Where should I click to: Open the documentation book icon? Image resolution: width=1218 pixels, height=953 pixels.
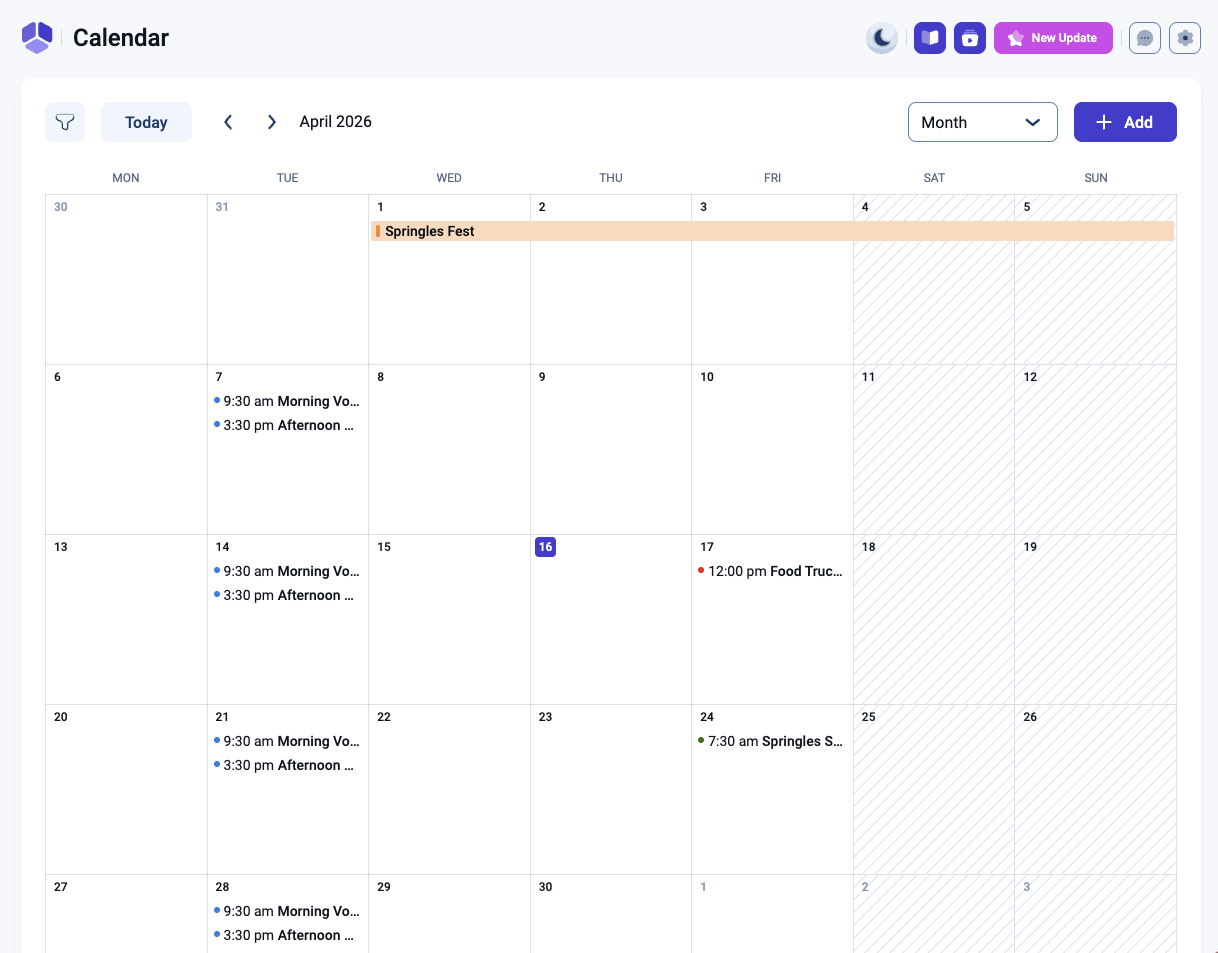click(x=930, y=38)
